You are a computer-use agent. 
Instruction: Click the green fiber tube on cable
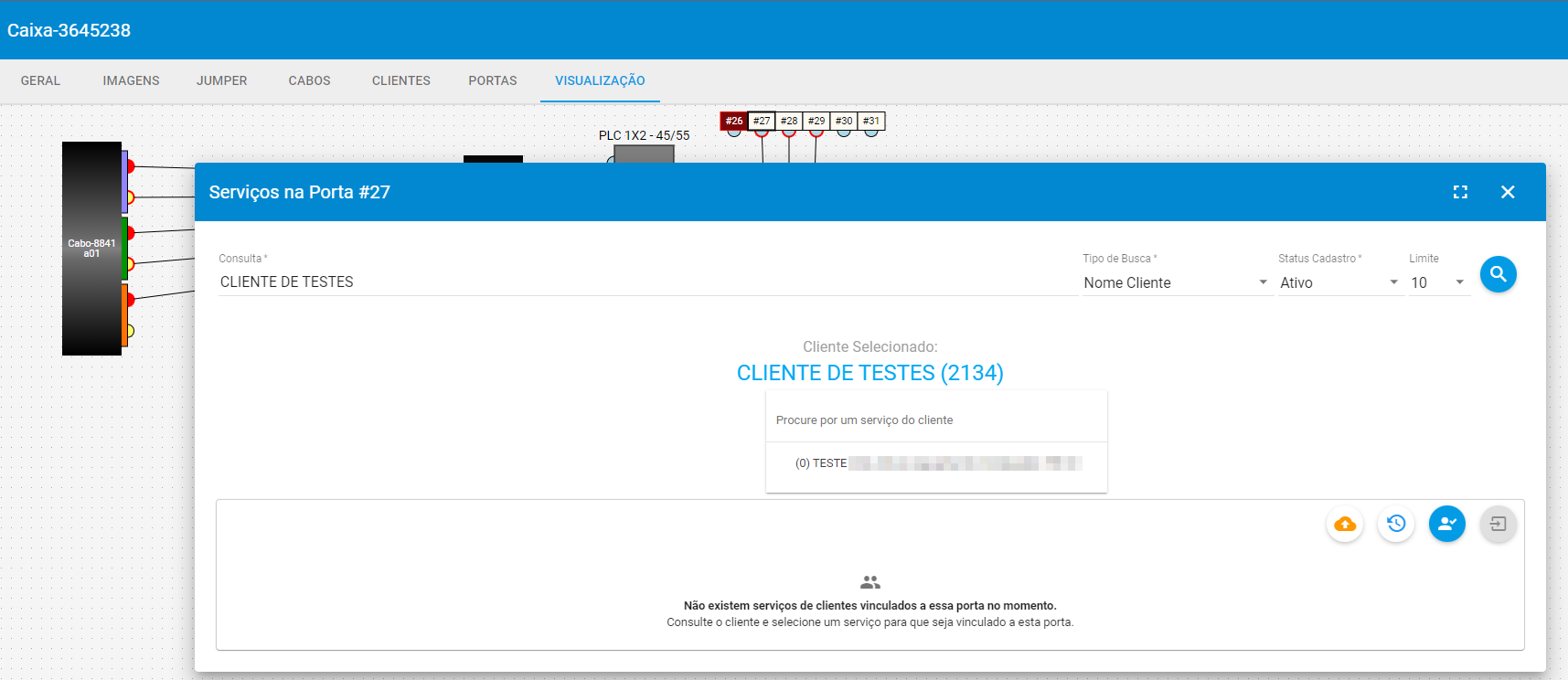[124, 249]
